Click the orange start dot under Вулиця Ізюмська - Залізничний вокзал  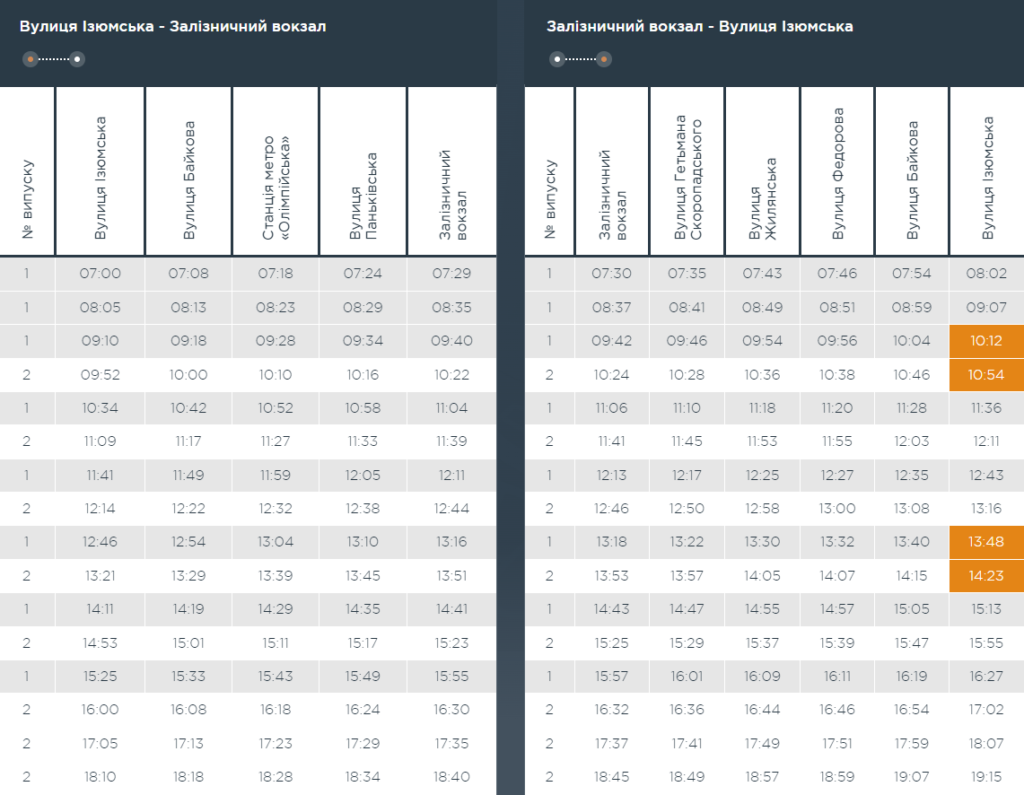31,60
